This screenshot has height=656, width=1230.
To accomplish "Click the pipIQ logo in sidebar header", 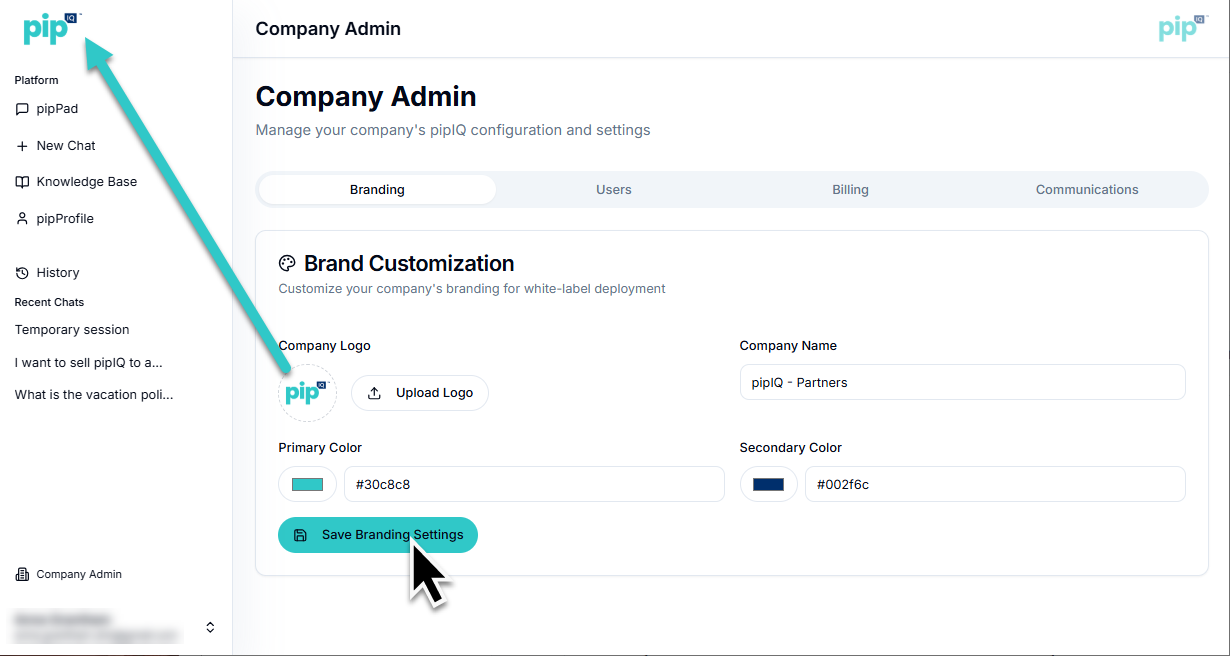I will [51, 29].
